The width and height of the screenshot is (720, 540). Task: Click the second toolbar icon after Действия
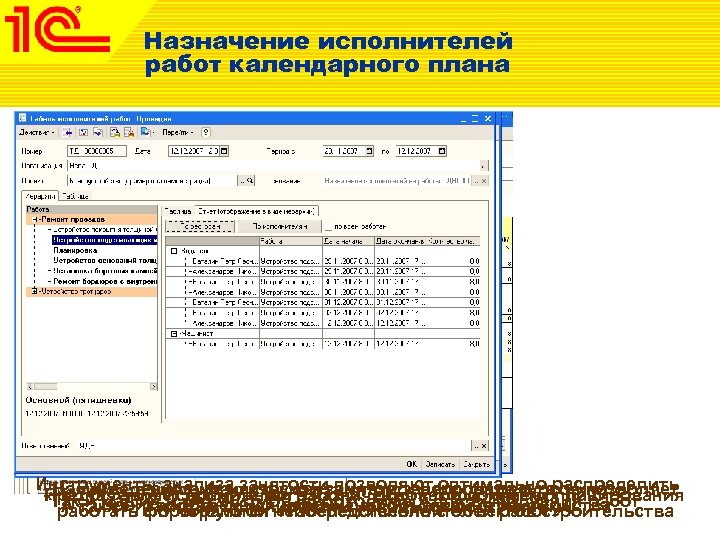coord(83,133)
